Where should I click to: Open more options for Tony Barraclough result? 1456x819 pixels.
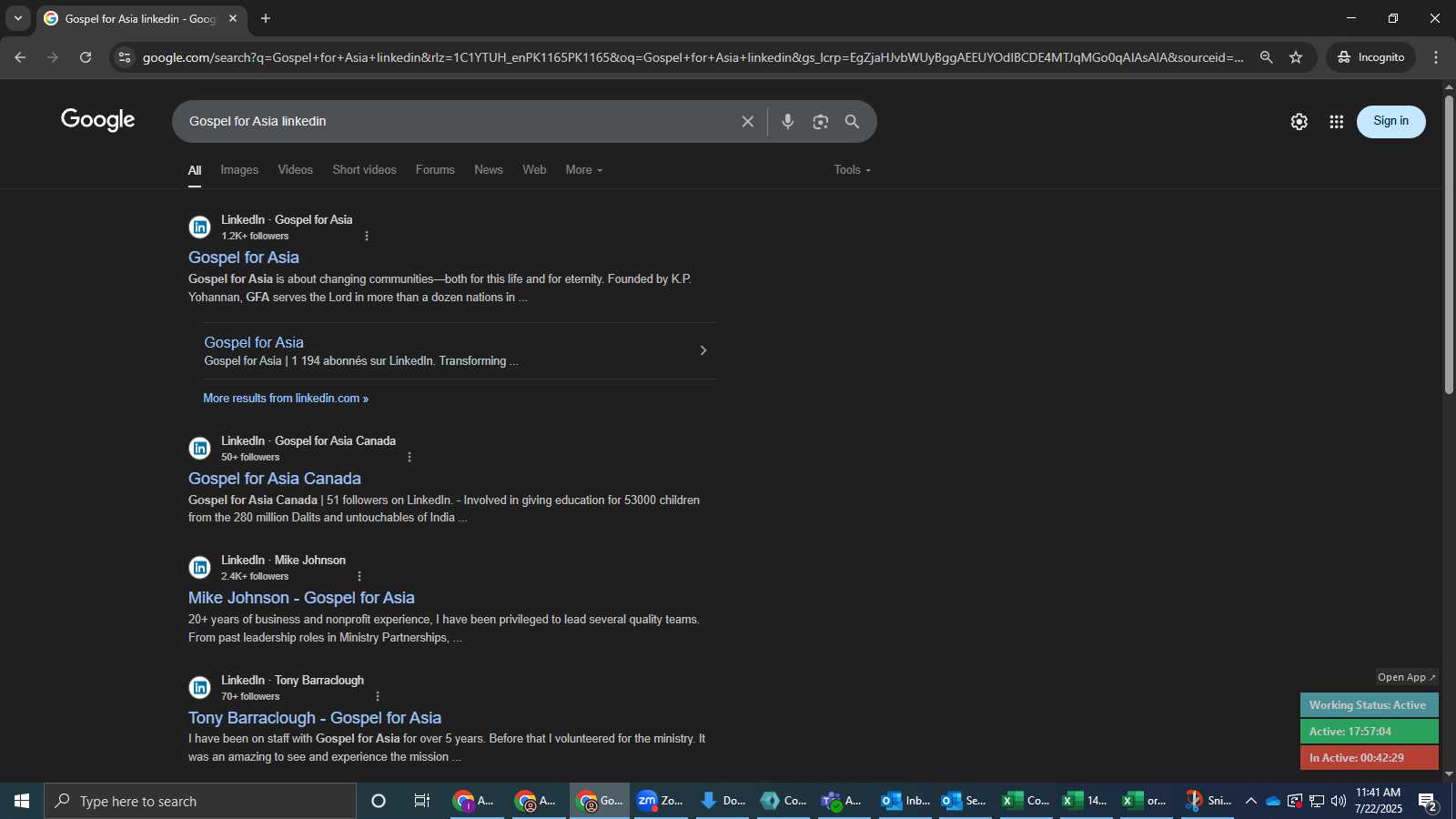(x=378, y=696)
